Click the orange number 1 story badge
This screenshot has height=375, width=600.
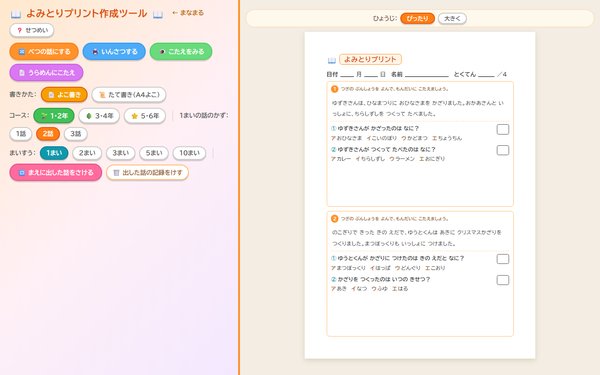click(x=334, y=89)
